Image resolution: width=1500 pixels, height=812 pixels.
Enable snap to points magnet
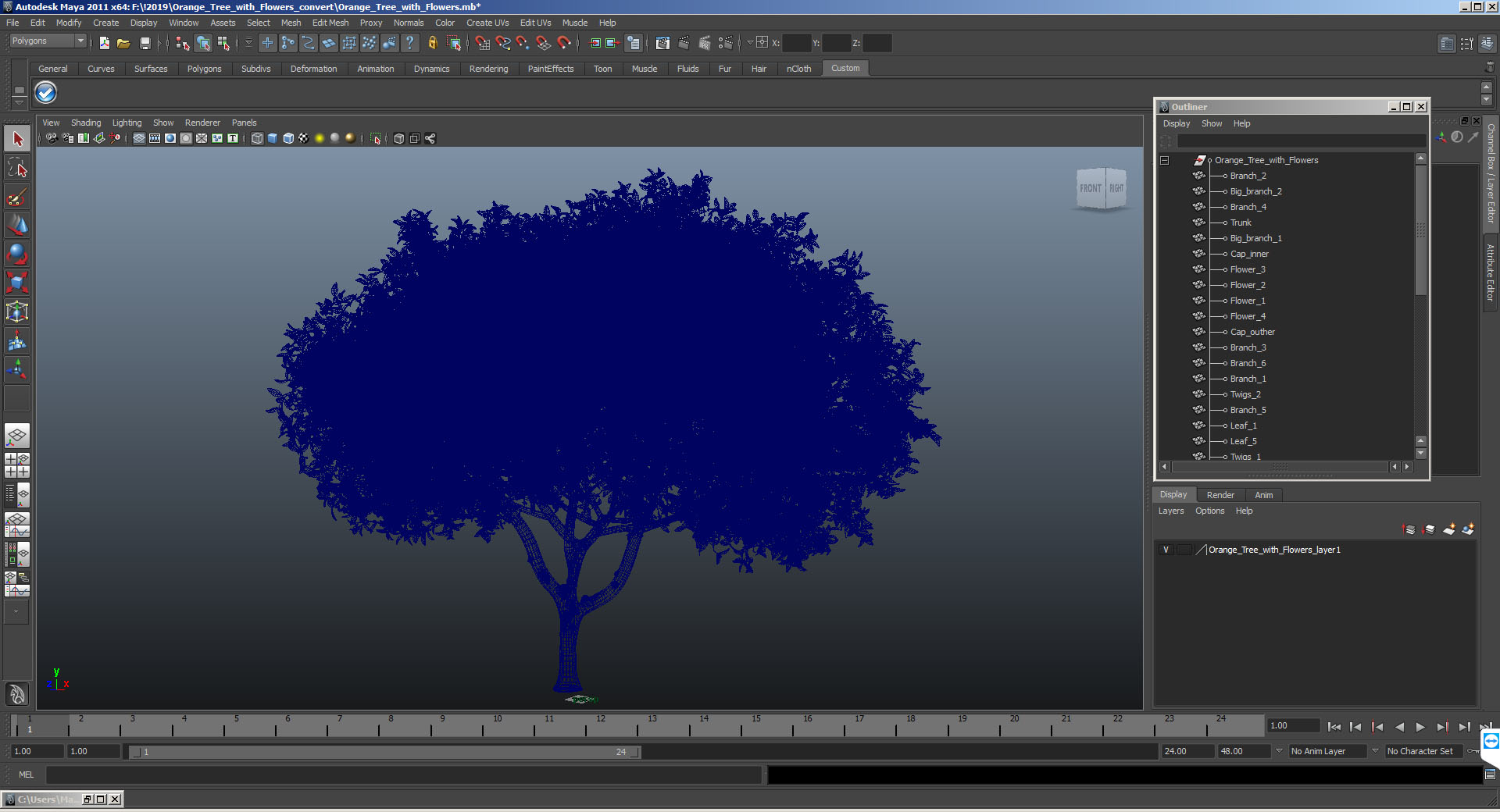click(x=523, y=43)
